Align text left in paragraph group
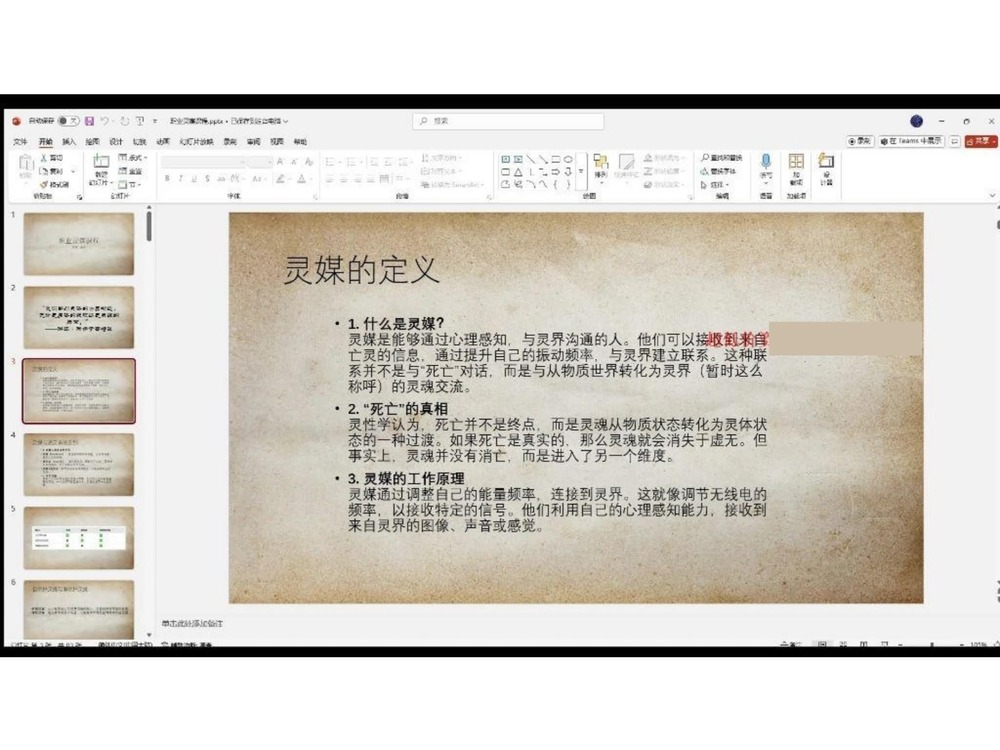The height and width of the screenshot is (750, 1000). [330, 179]
